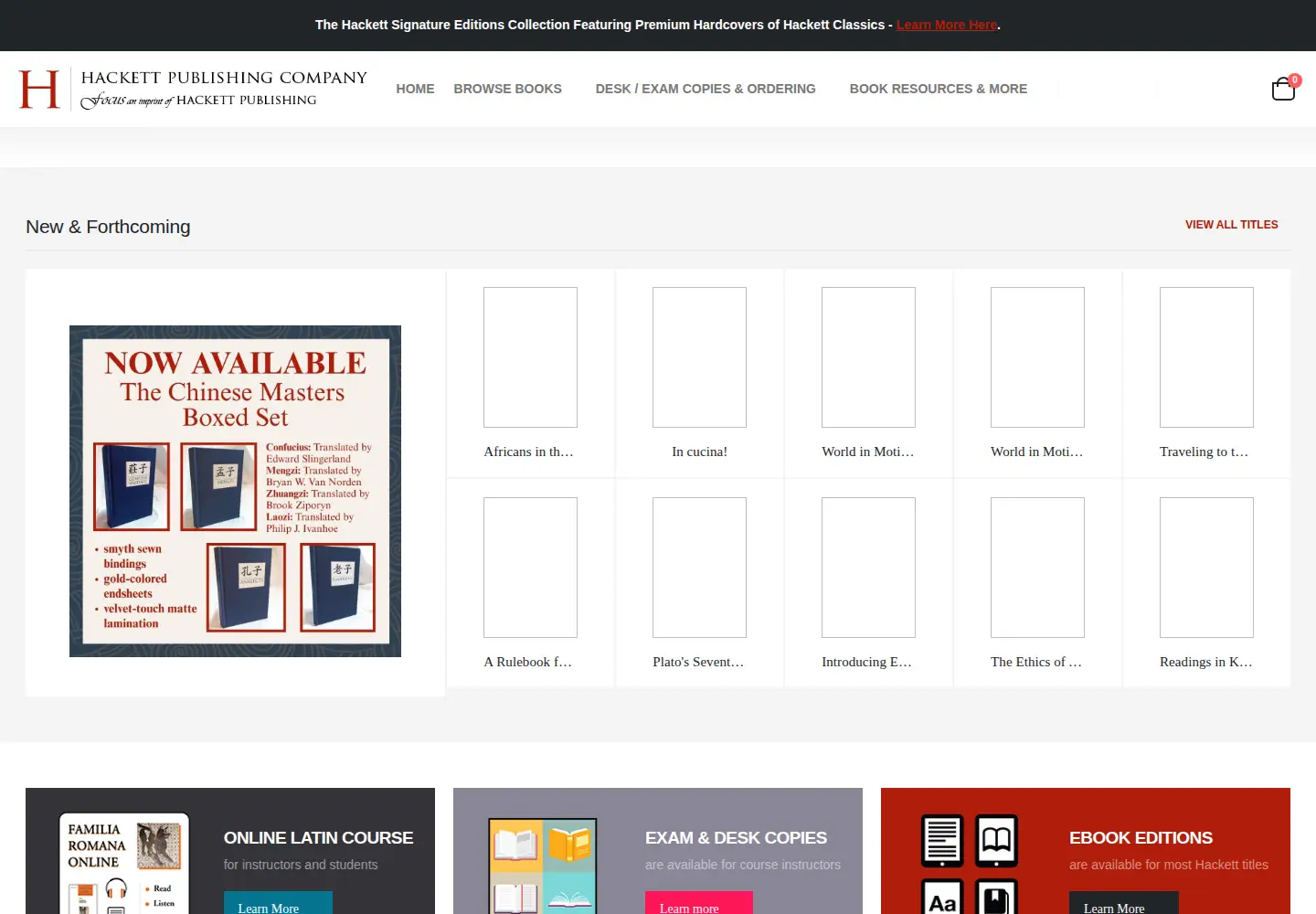The width and height of the screenshot is (1316, 914).
Task: Click the EXAM & DESK COPIES heading
Action: [736, 838]
